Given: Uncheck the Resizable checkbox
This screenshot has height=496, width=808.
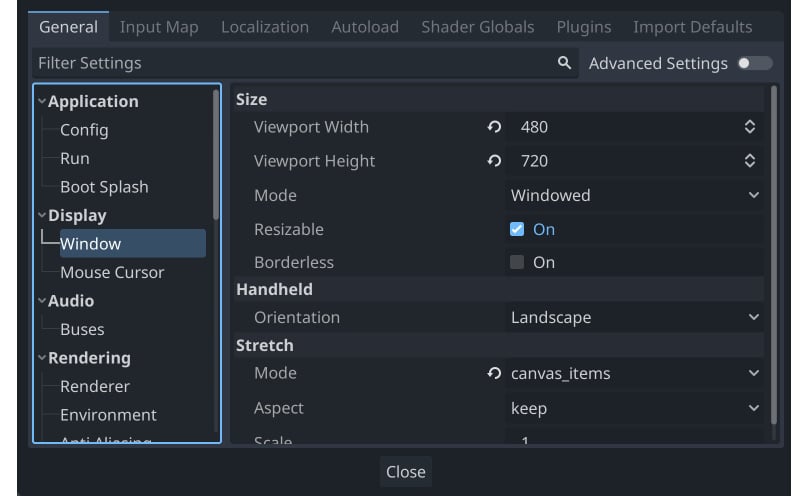Looking at the screenshot, I should (x=517, y=229).
